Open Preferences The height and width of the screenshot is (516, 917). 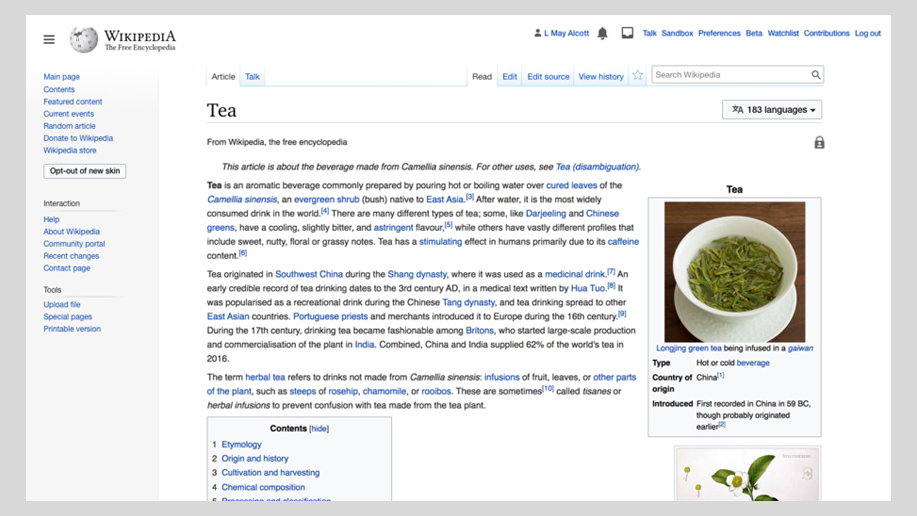(719, 33)
